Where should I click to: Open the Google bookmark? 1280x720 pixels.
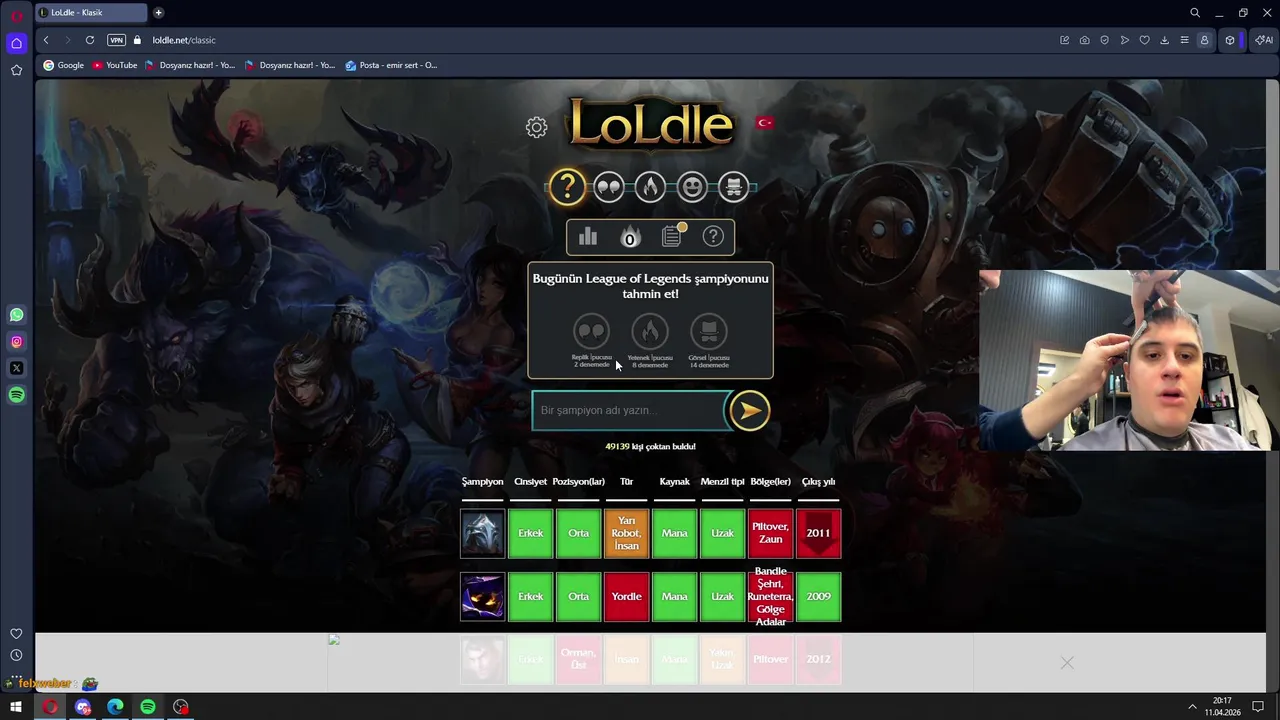click(63, 65)
